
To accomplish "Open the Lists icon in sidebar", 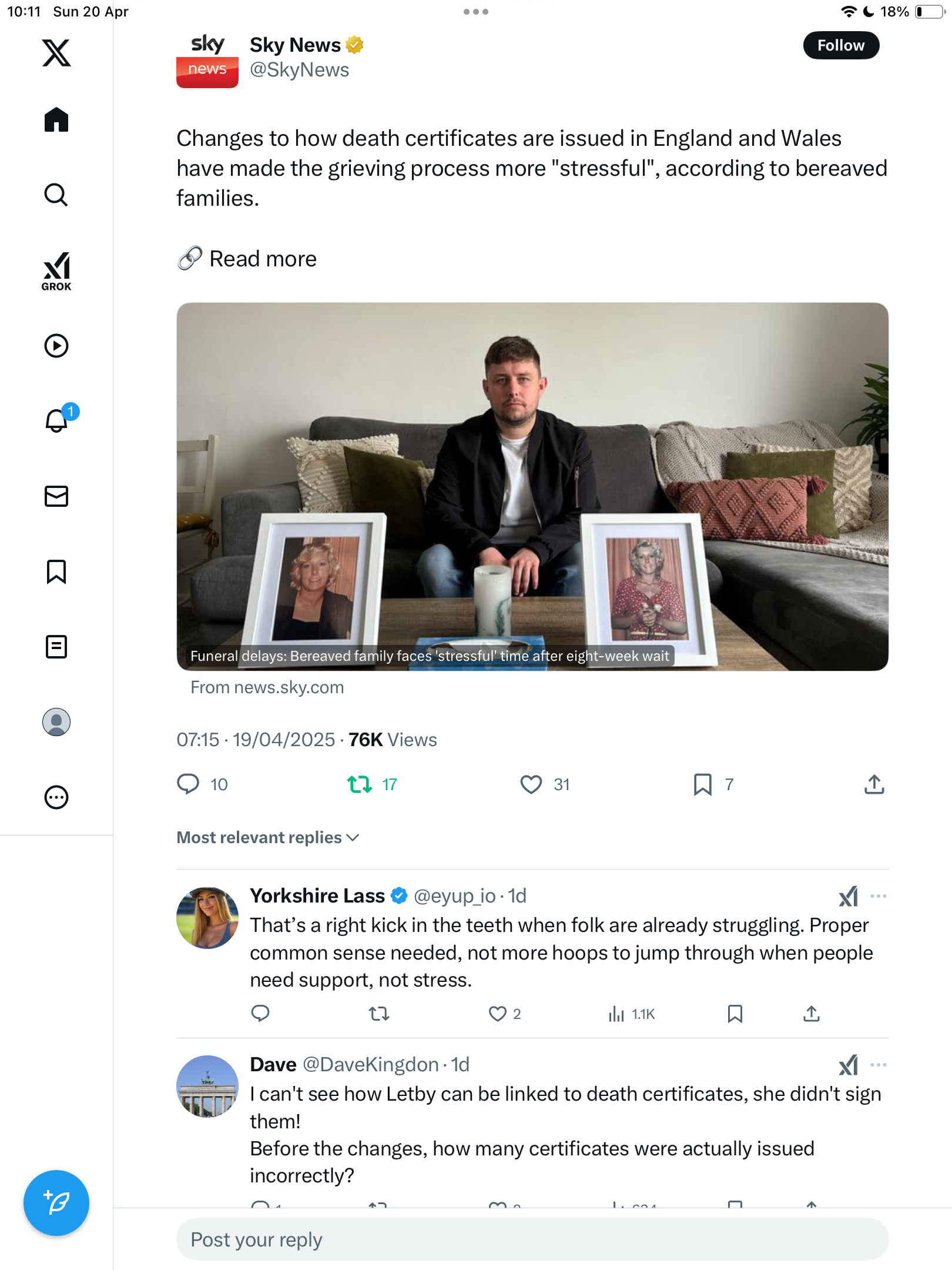I will (56, 646).
